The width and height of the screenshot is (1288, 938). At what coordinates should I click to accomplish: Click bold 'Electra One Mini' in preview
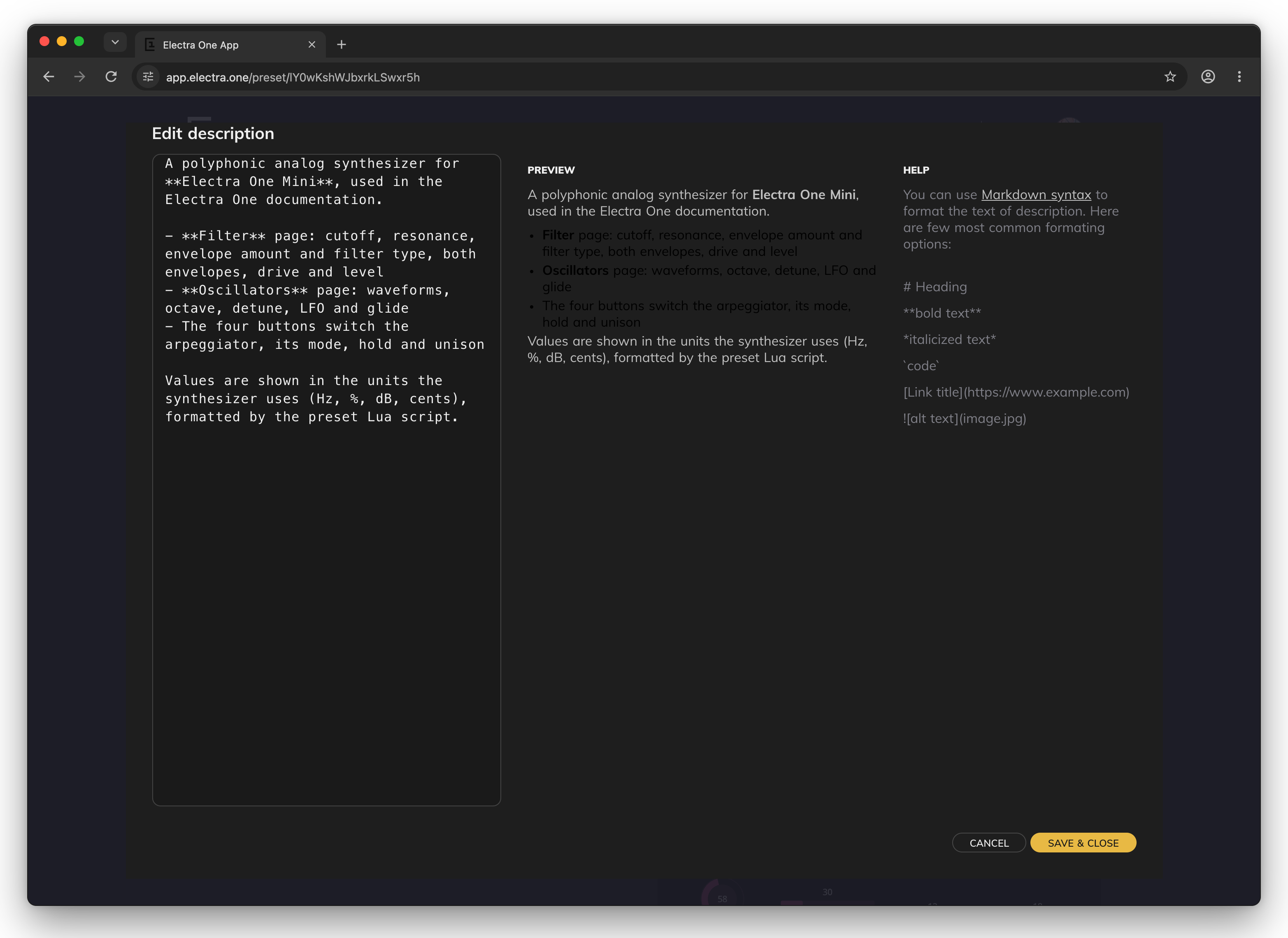804,195
